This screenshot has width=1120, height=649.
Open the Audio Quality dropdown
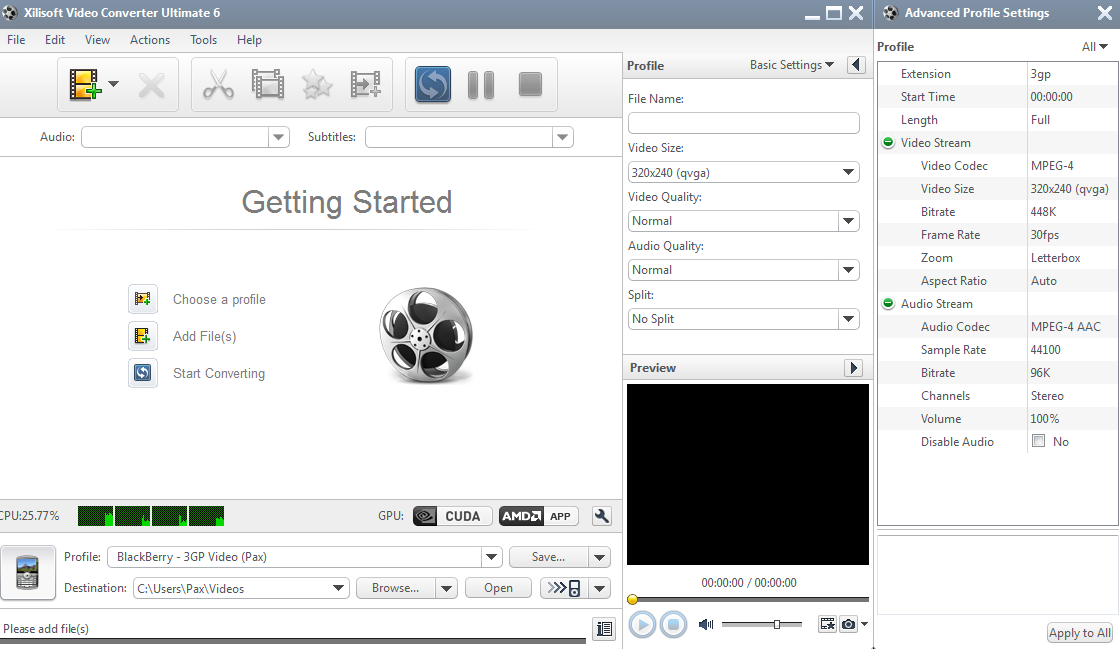pos(848,270)
